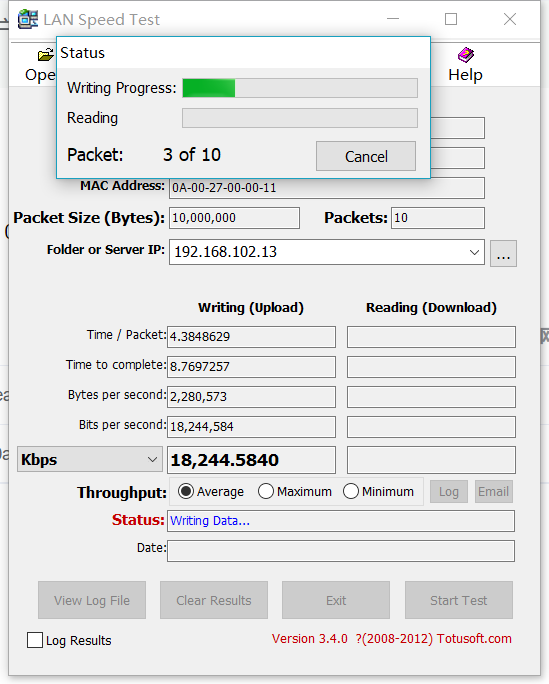Close the LAN Speed Test window
Image resolution: width=549 pixels, height=684 pixels.
click(x=510, y=19)
